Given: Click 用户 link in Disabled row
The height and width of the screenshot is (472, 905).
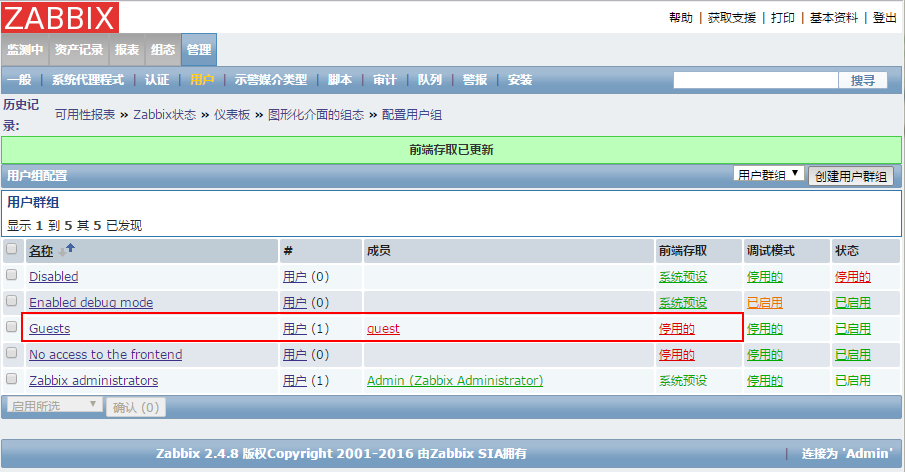Looking at the screenshot, I should click(295, 276).
